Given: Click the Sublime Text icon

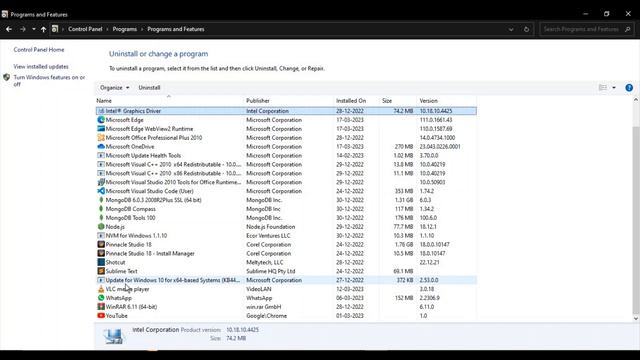Looking at the screenshot, I should pos(101,271).
